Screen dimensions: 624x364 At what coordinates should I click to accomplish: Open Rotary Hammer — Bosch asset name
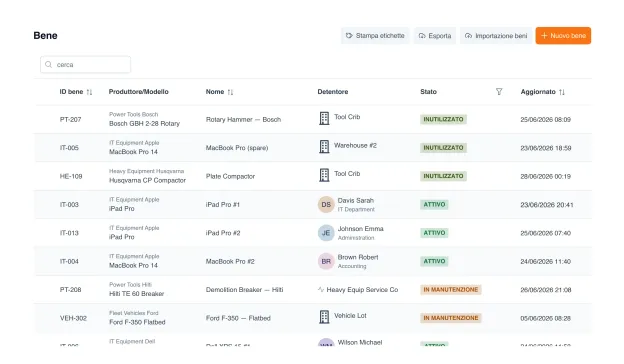(x=243, y=119)
